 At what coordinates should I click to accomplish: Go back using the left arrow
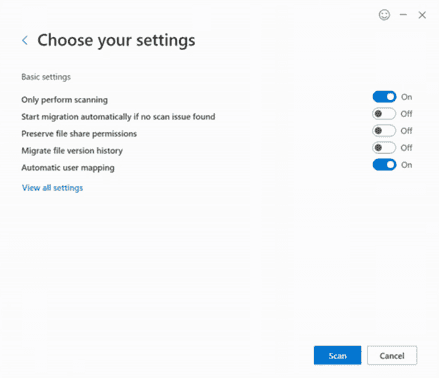click(x=25, y=40)
